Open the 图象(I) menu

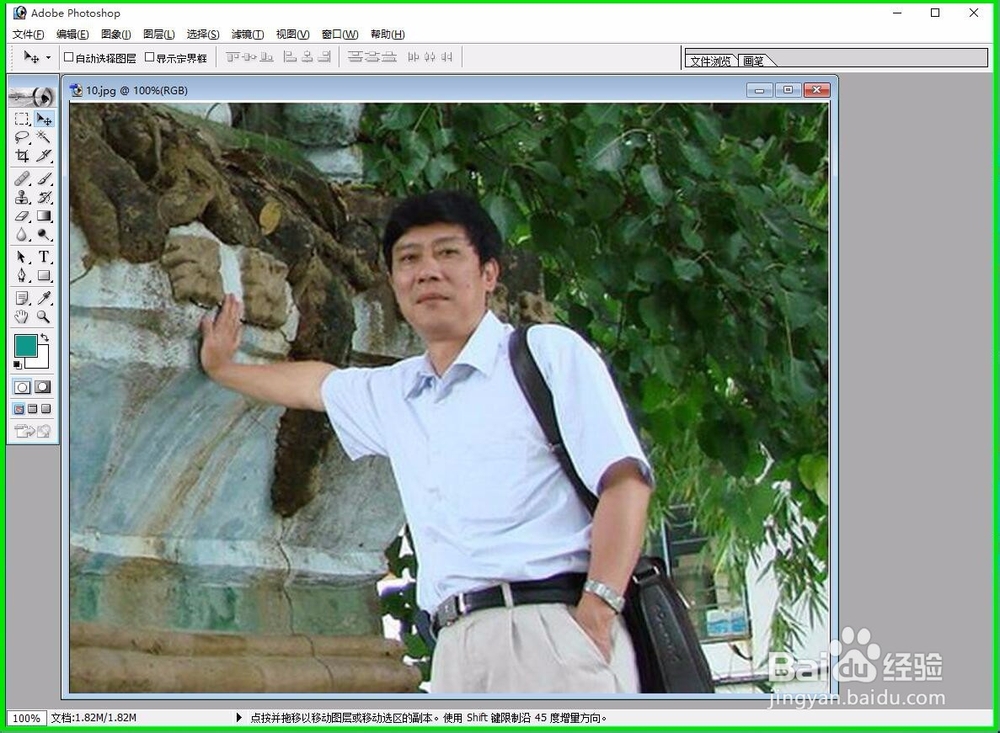pos(115,34)
